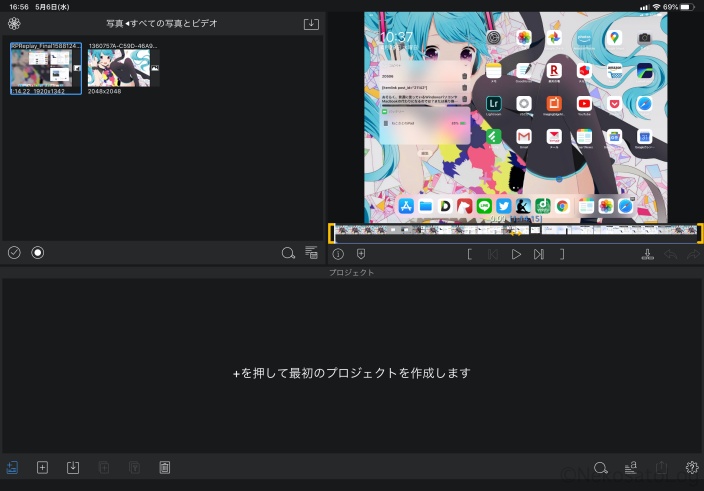
Task: Set the in point with left bracket
Action: click(469, 254)
